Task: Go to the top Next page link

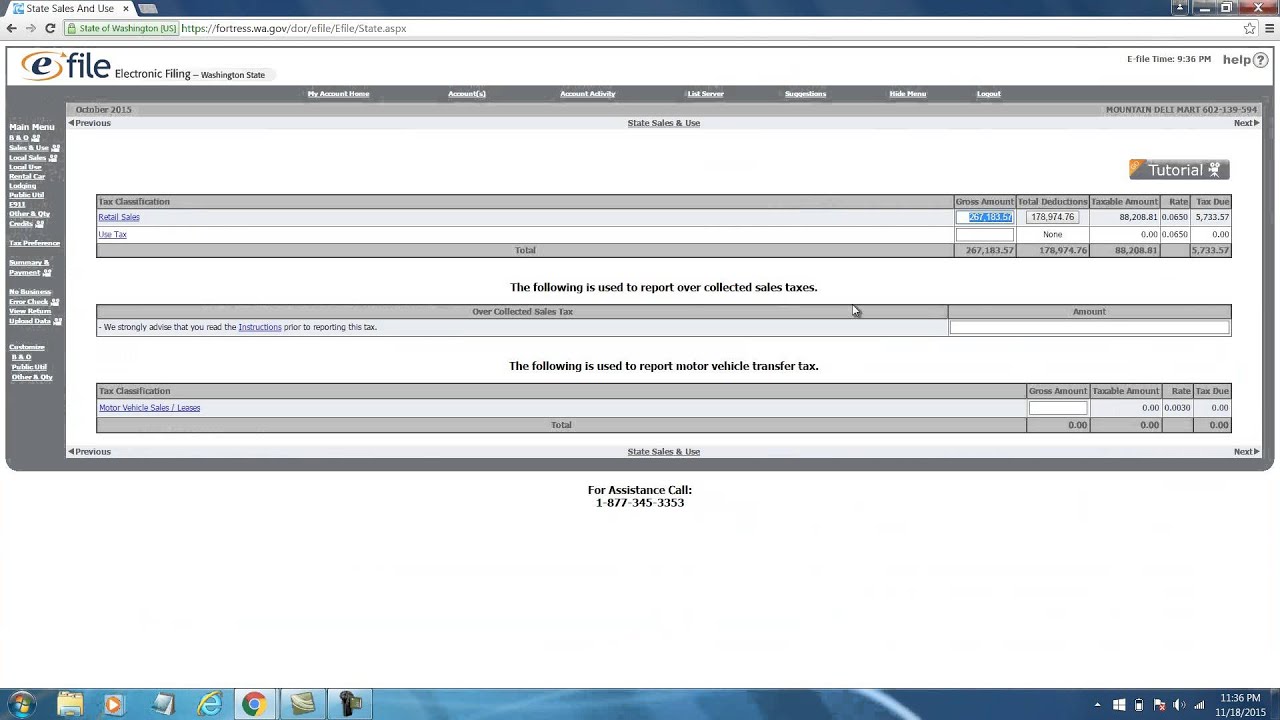Action: pos(1246,123)
